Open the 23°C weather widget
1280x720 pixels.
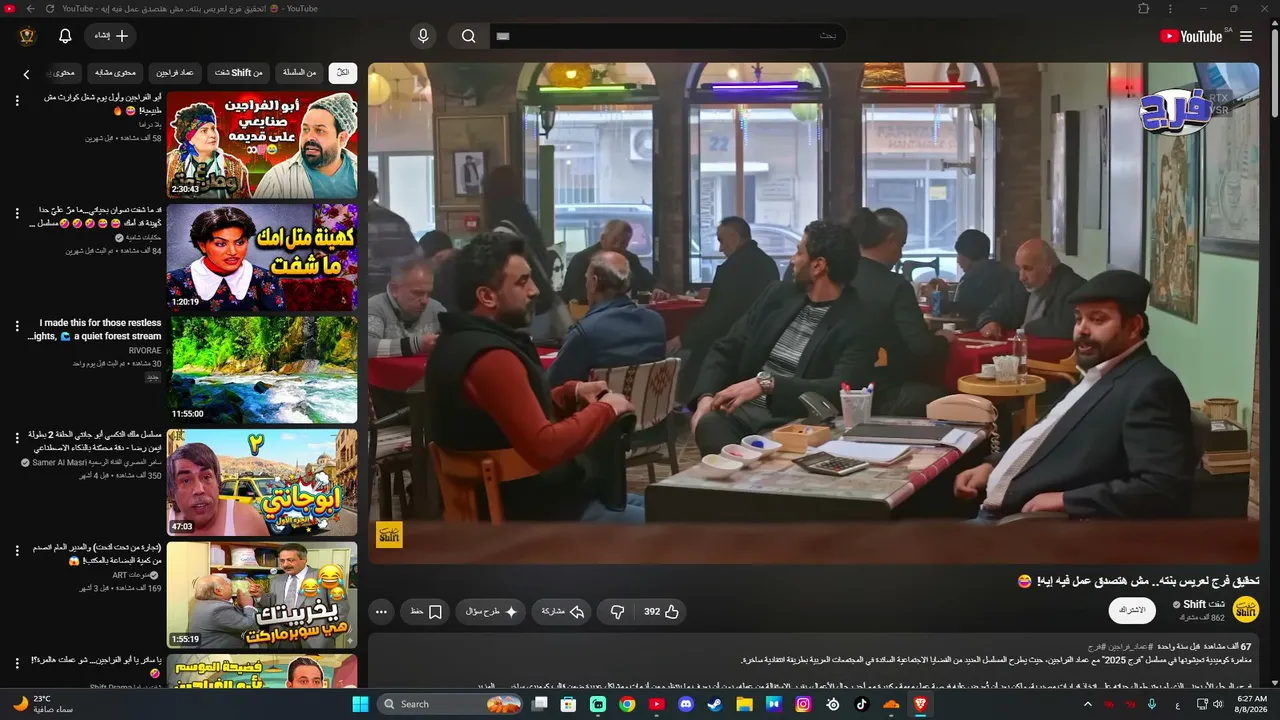(x=43, y=704)
